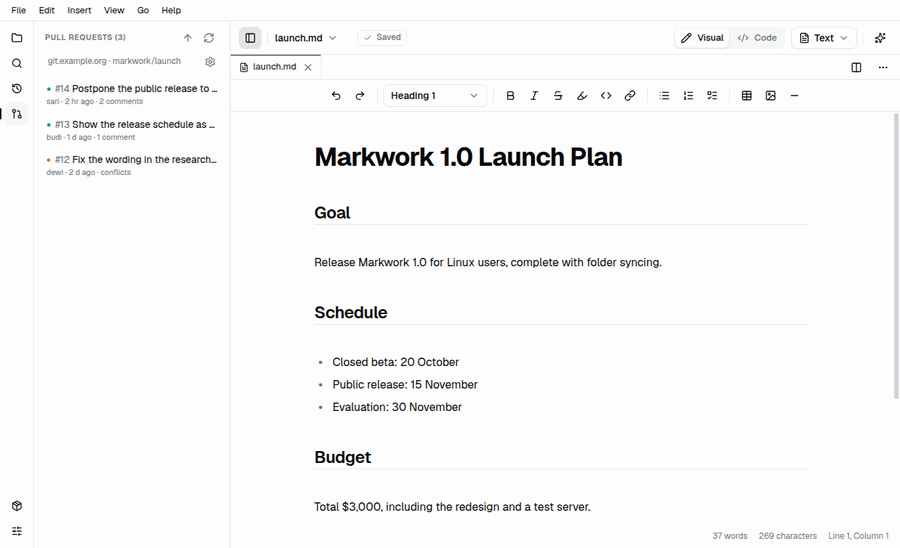Click the editor vertical scrollbar
900x548 pixels.
click(x=896, y=255)
